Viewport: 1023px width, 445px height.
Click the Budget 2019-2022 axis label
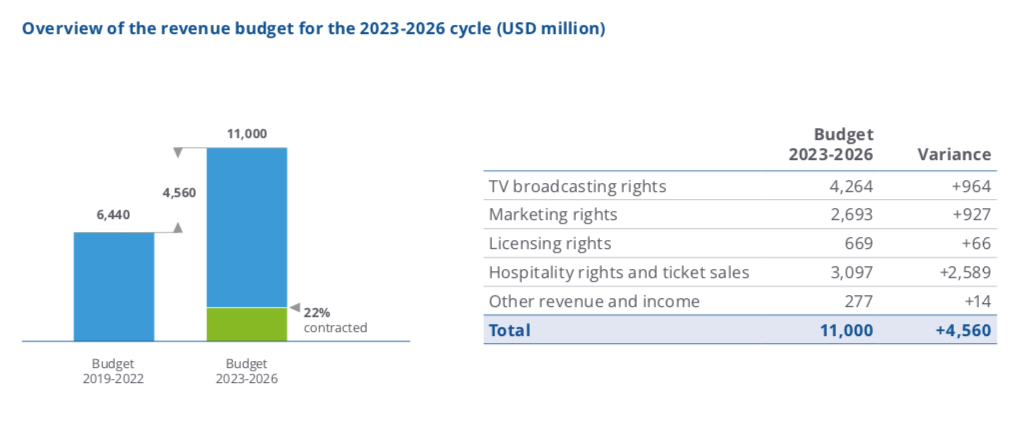click(x=114, y=371)
